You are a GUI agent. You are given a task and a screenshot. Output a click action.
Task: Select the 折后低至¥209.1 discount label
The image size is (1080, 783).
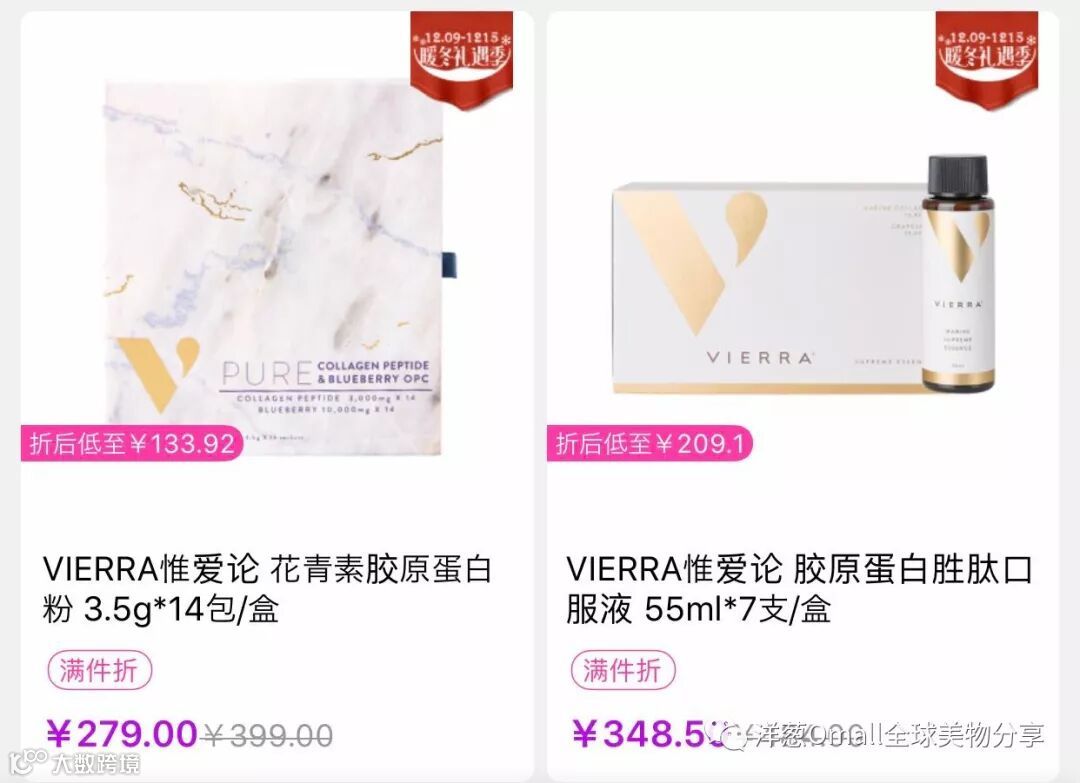pyautogui.click(x=650, y=443)
